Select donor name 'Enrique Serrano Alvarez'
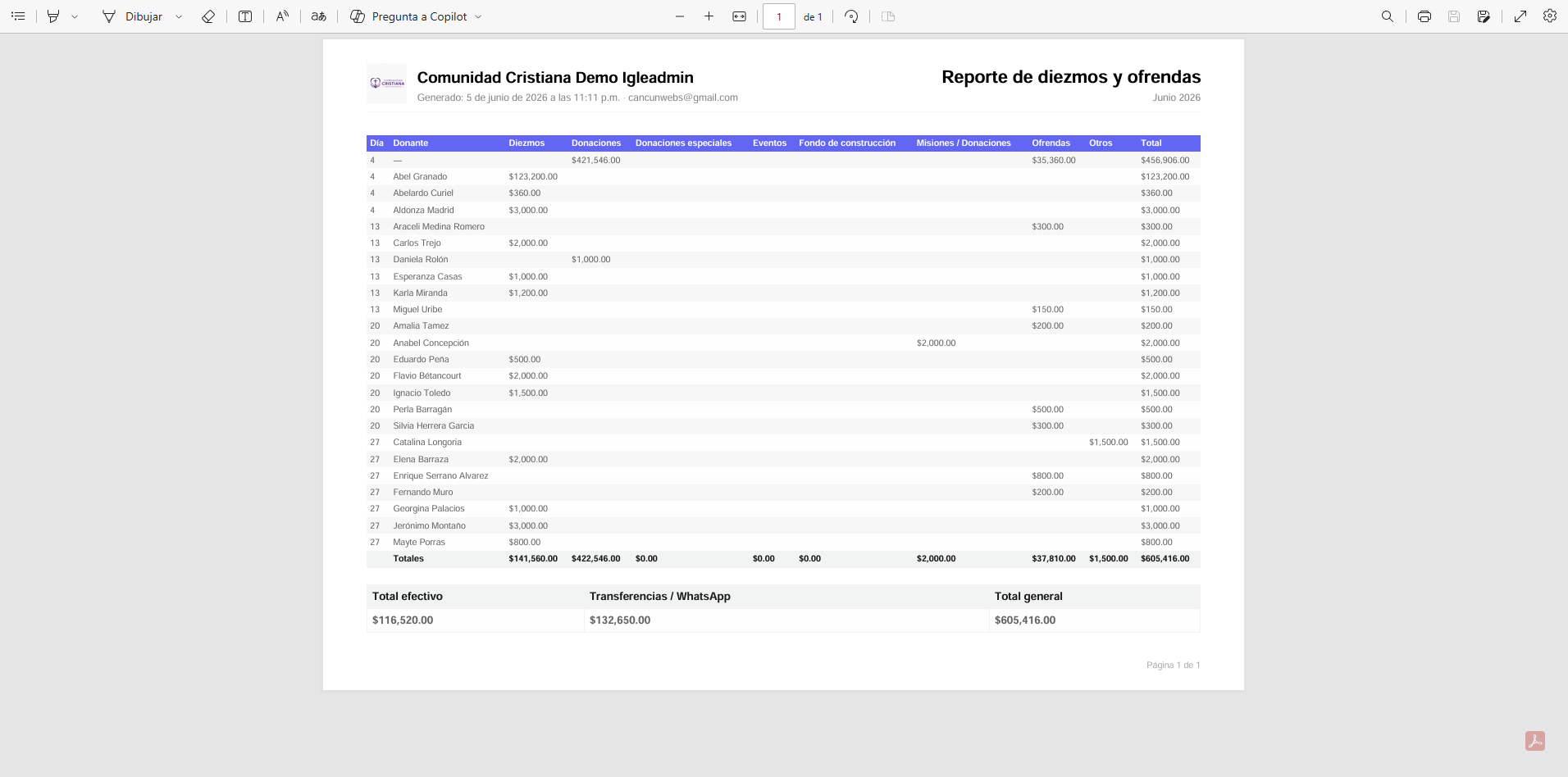Screen dimensions: 1568x777 click(440, 475)
